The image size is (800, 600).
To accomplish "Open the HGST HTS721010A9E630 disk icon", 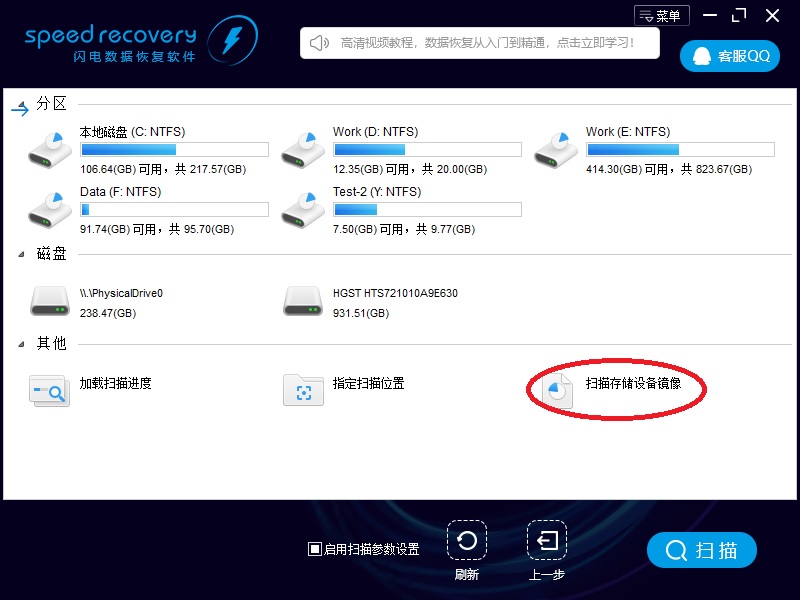I will (x=303, y=298).
